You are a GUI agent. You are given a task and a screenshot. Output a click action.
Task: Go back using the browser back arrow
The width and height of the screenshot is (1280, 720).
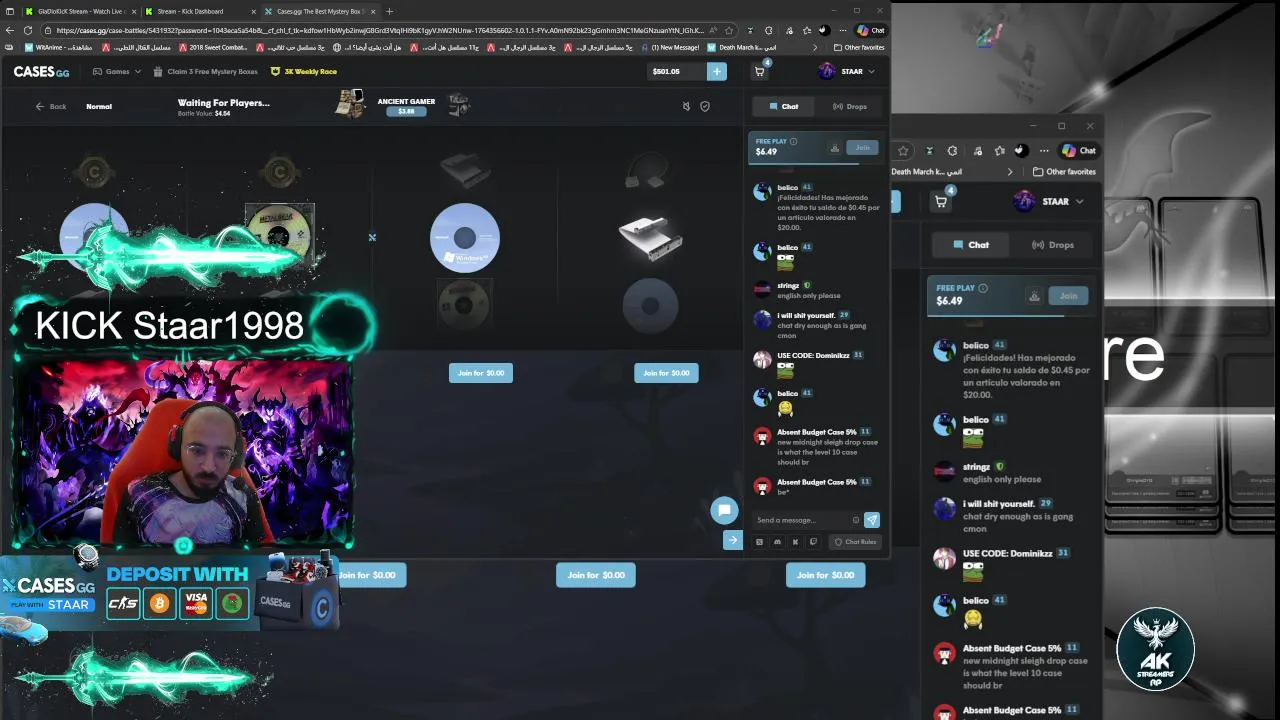pyautogui.click(x=11, y=30)
